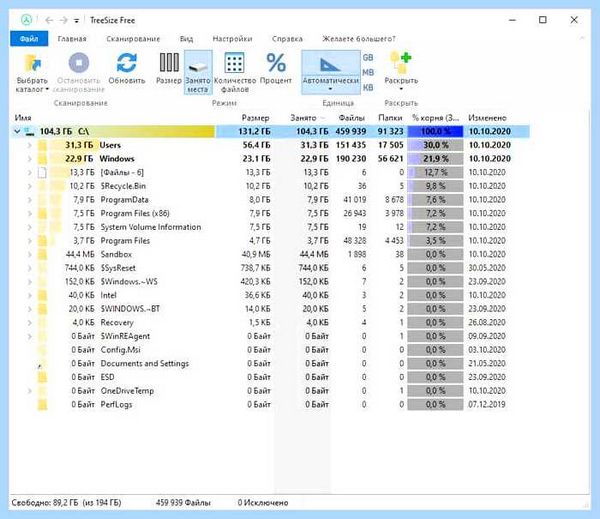Expand System Volume Information folder
This screenshot has height=519, width=600.
(29, 227)
